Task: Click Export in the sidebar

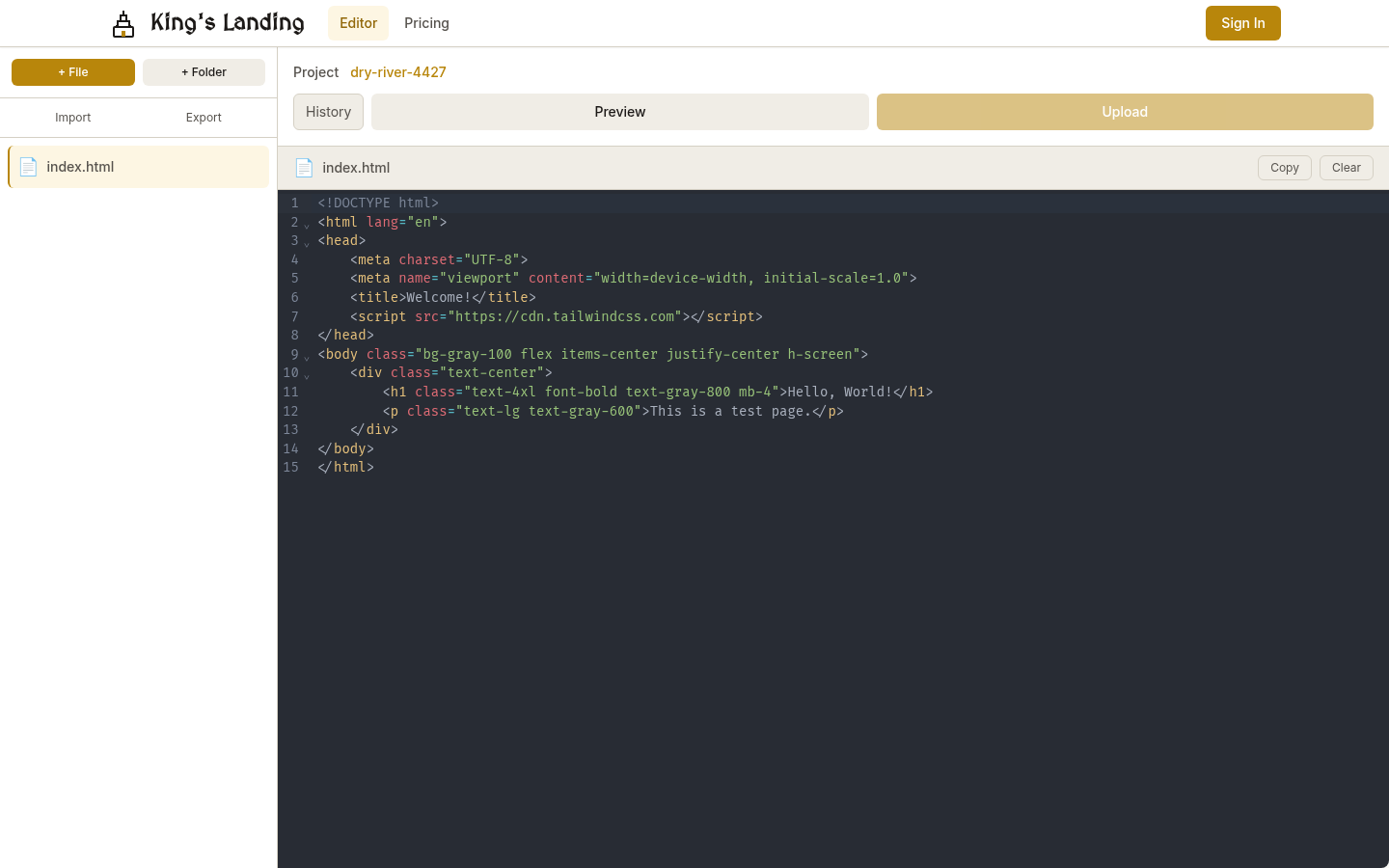Action: click(x=204, y=118)
